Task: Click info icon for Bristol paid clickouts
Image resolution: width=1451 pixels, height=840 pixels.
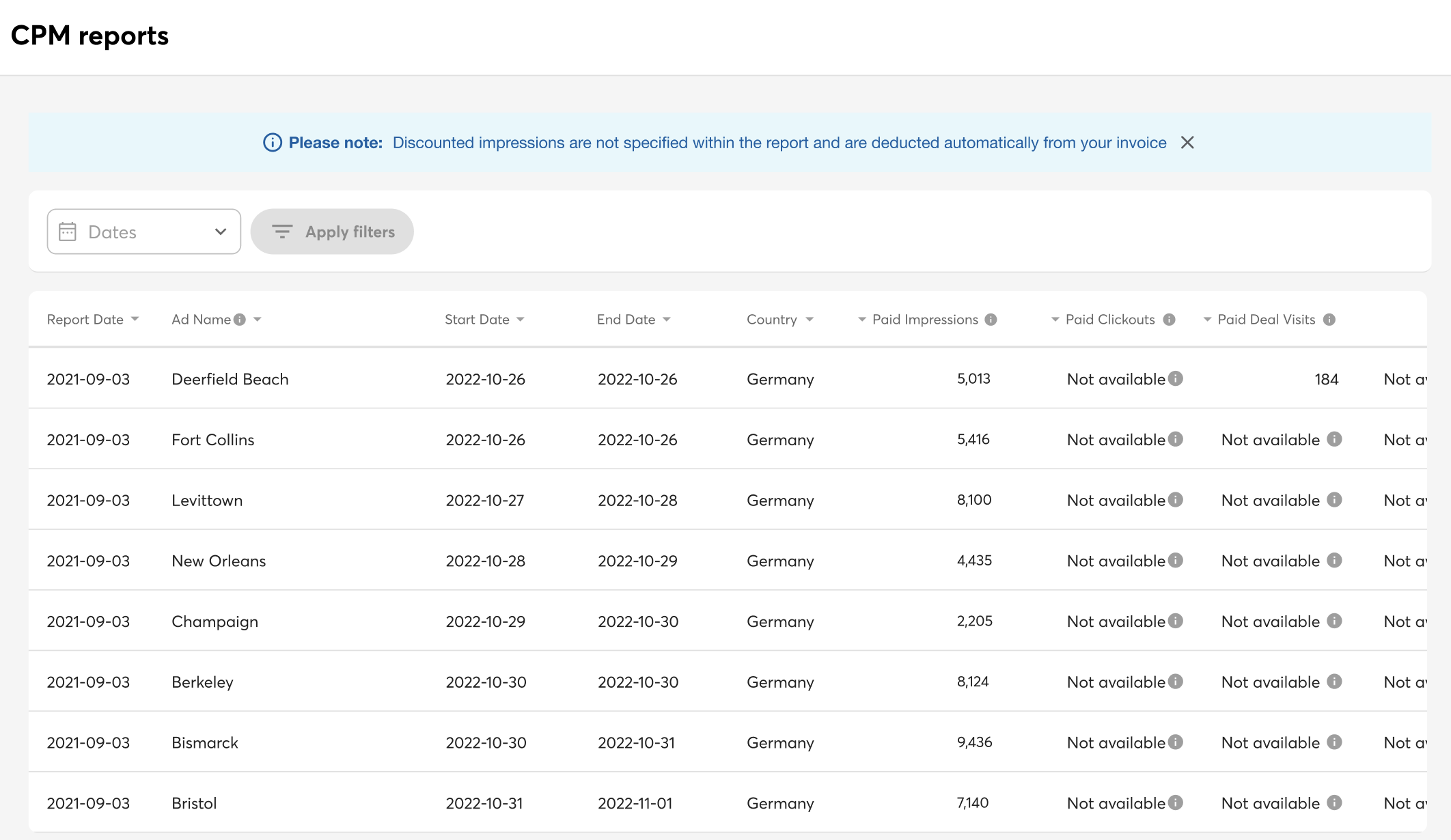Action: tap(1175, 802)
